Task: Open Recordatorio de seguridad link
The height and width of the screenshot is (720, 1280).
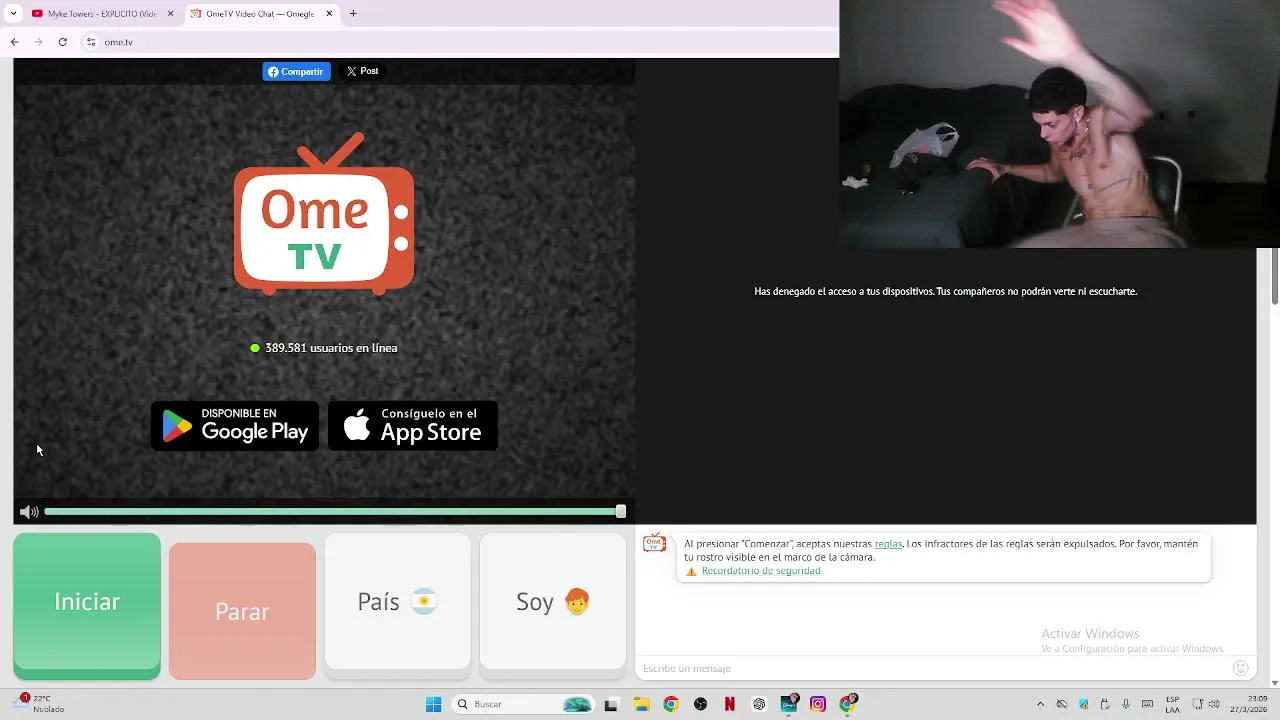Action: 761,571
